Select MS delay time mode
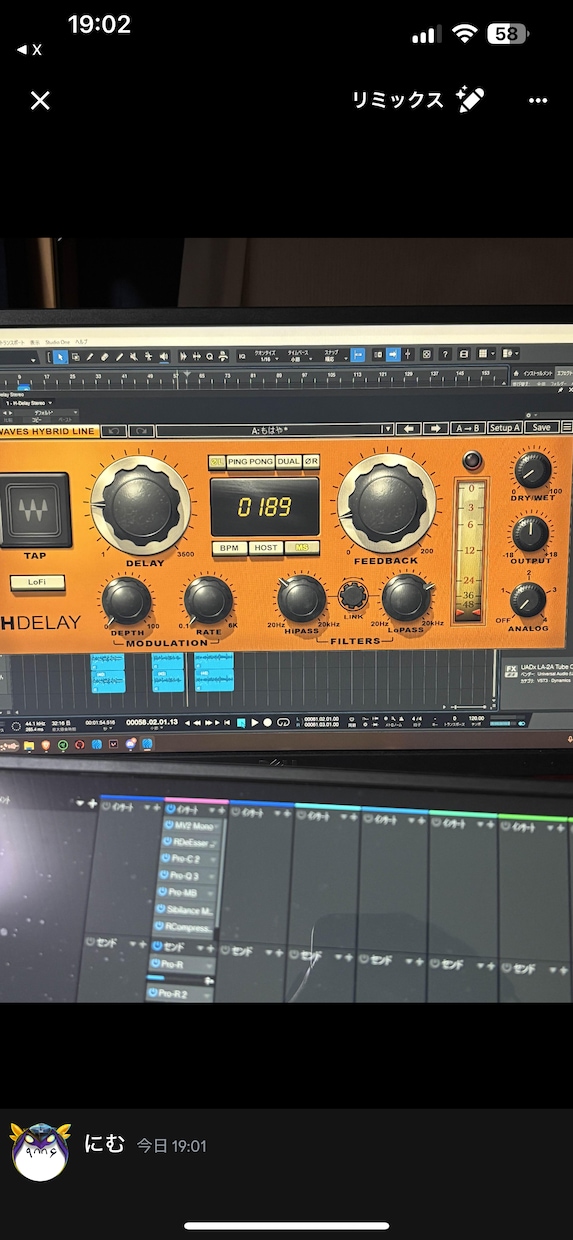The image size is (573, 1240). (302, 547)
